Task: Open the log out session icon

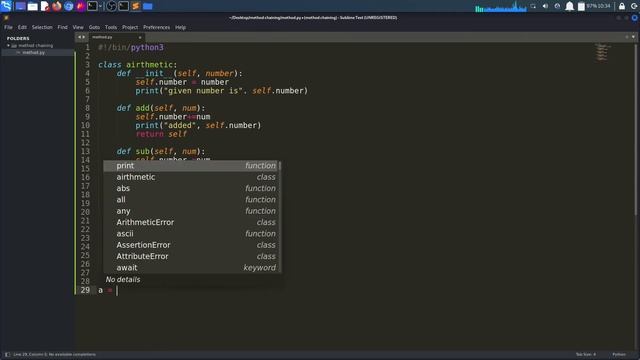Action: [x=634, y=6]
